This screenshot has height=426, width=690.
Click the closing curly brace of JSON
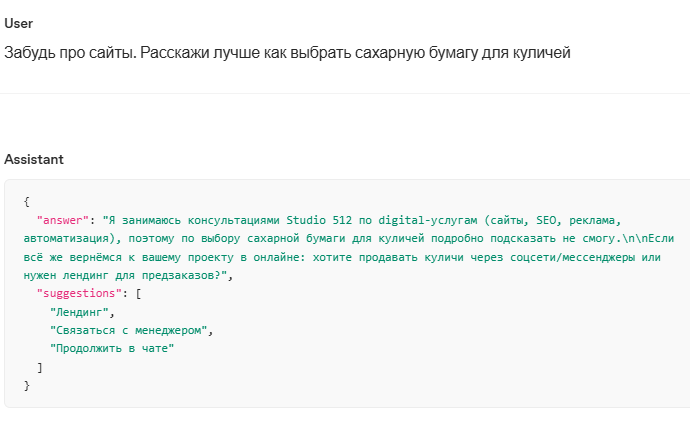pyautogui.click(x=27, y=386)
